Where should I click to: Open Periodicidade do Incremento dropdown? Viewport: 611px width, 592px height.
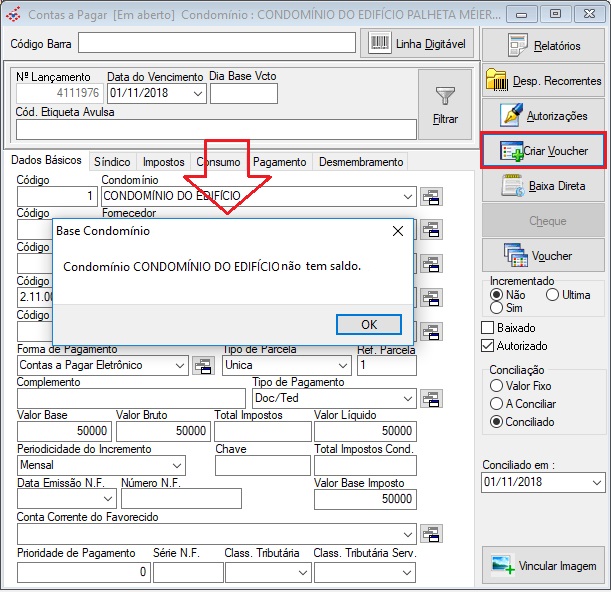177,465
